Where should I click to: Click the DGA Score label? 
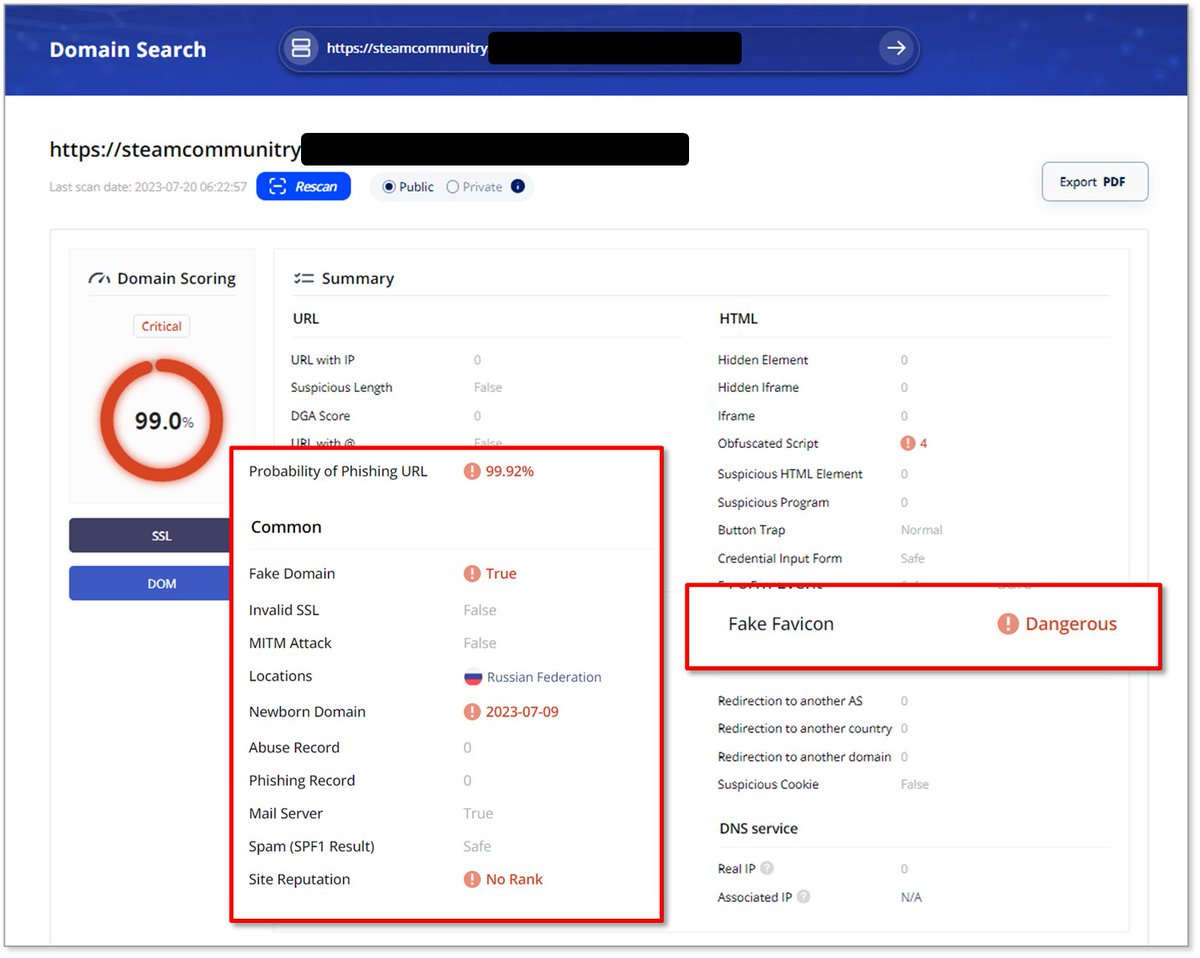pyautogui.click(x=320, y=416)
